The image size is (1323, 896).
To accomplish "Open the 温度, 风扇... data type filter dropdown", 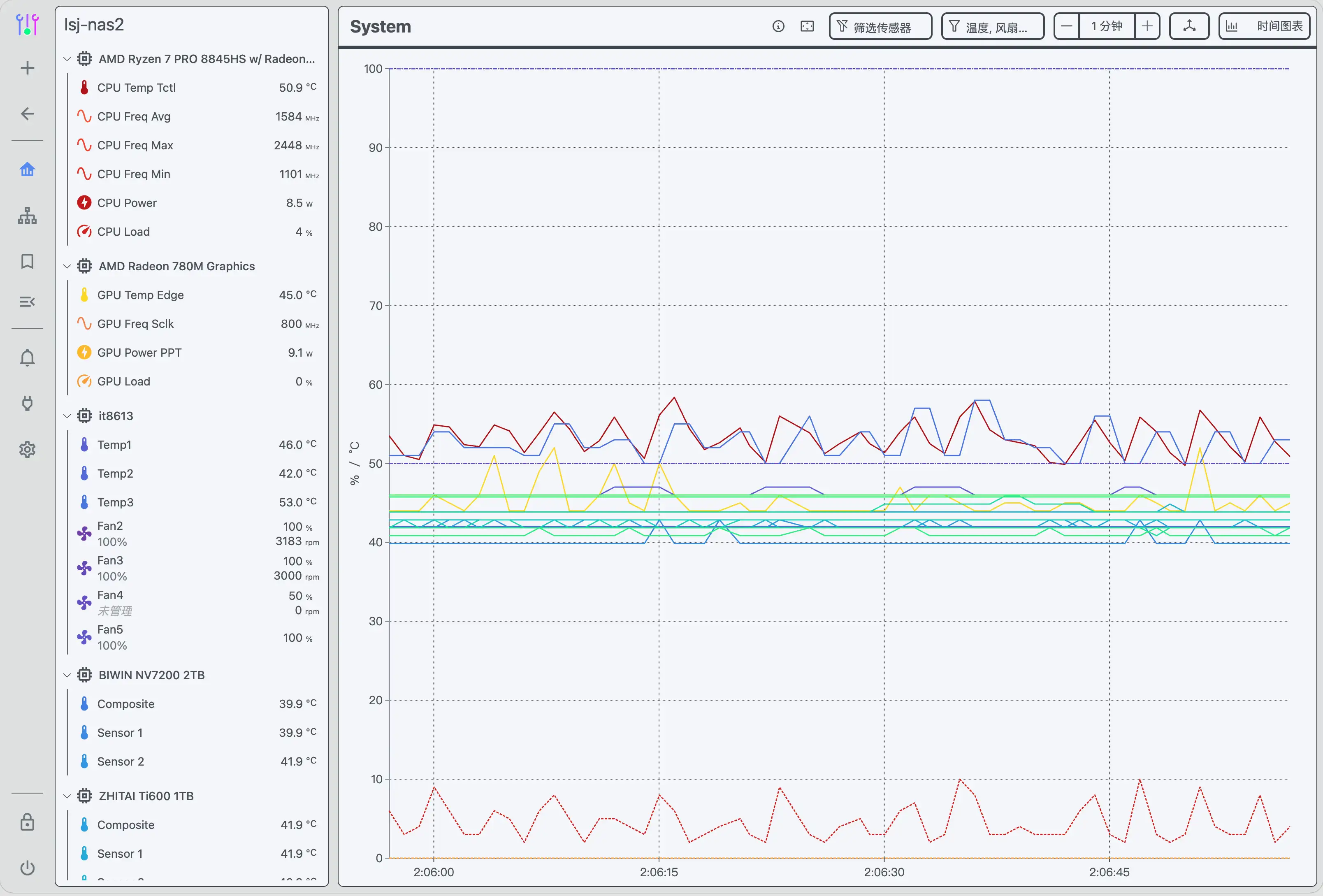I will pos(993,26).
